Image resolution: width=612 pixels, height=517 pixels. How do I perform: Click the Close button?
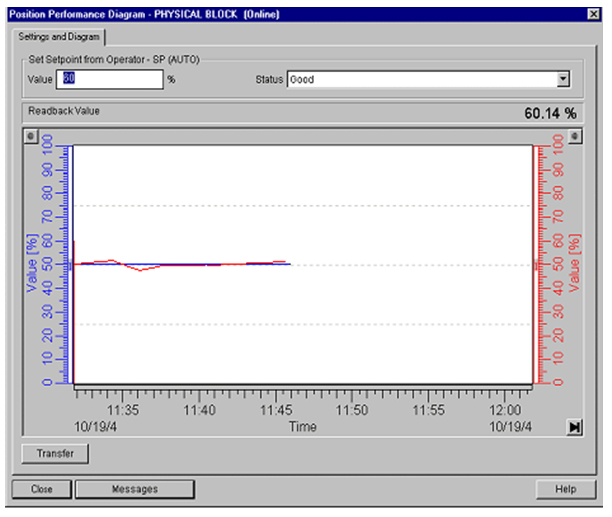42,489
